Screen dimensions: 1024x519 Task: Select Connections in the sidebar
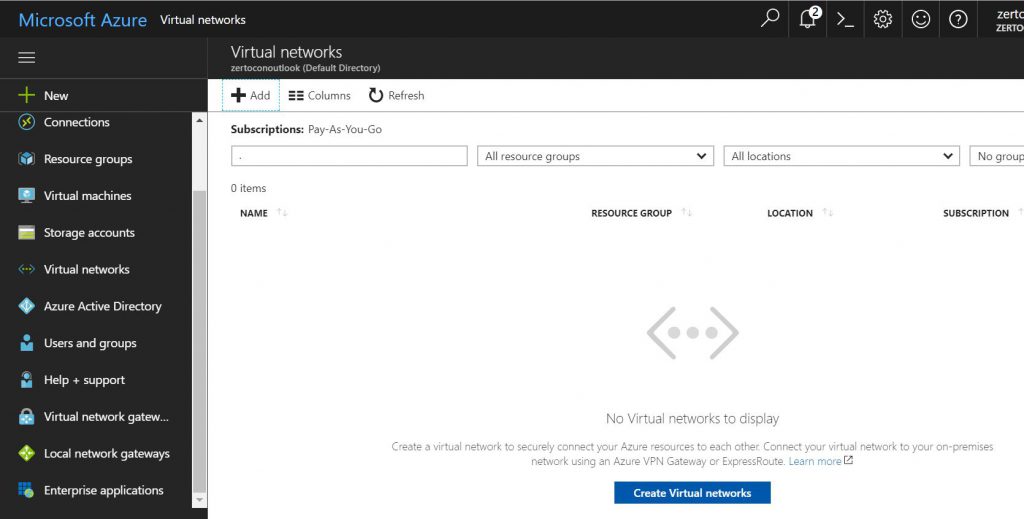tap(76, 122)
